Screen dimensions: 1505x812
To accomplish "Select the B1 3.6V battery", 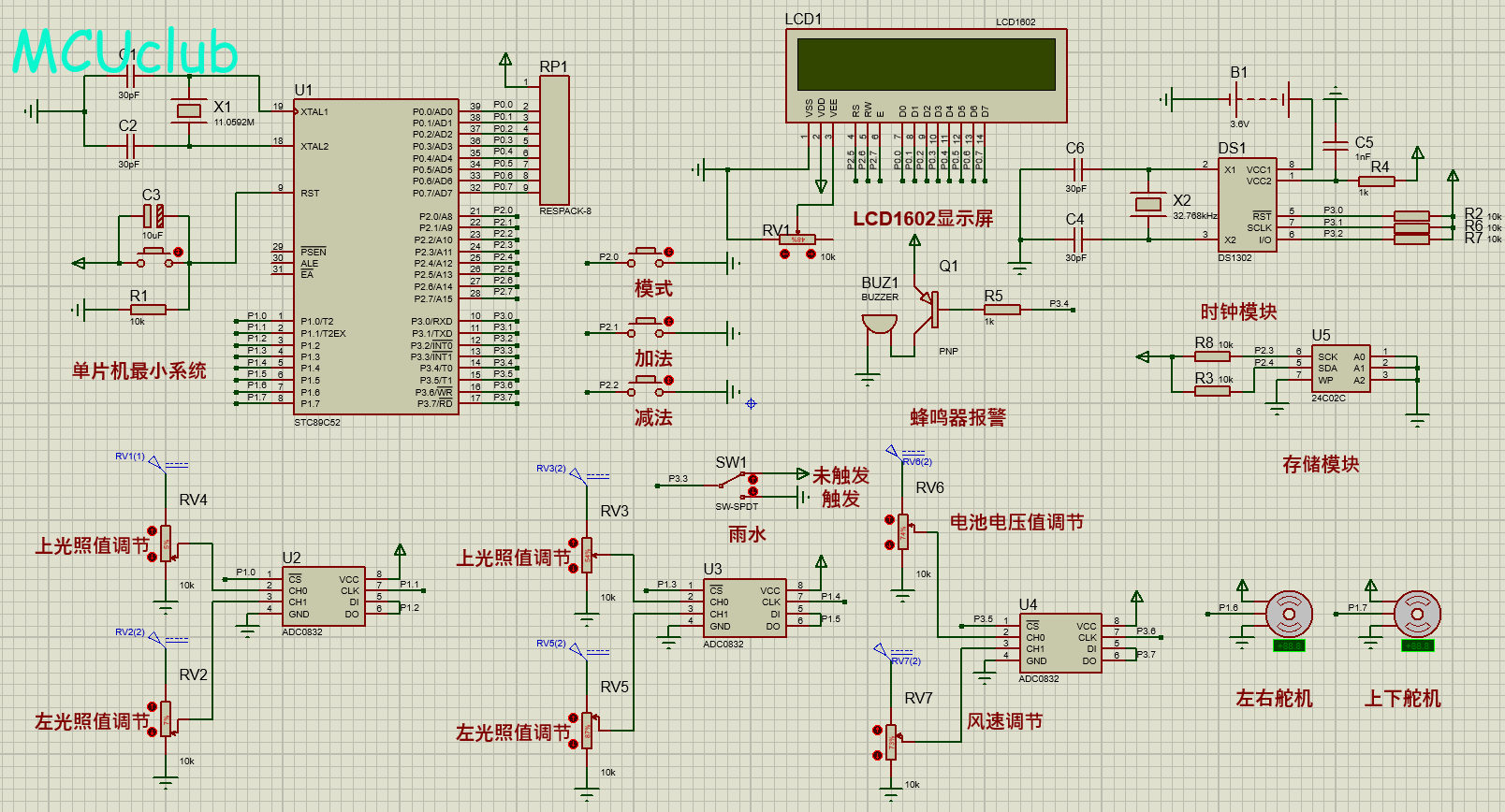I will point(1260,98).
